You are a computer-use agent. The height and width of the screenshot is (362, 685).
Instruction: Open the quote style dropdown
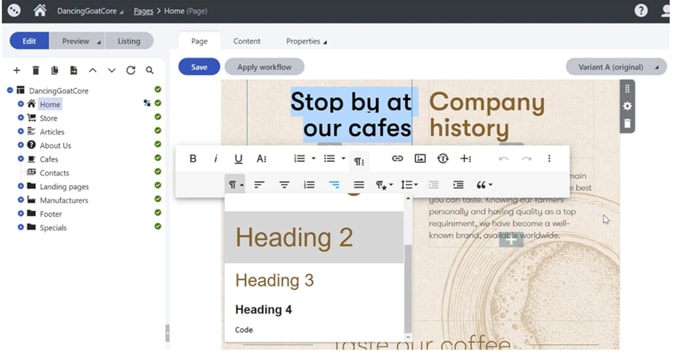coord(484,185)
